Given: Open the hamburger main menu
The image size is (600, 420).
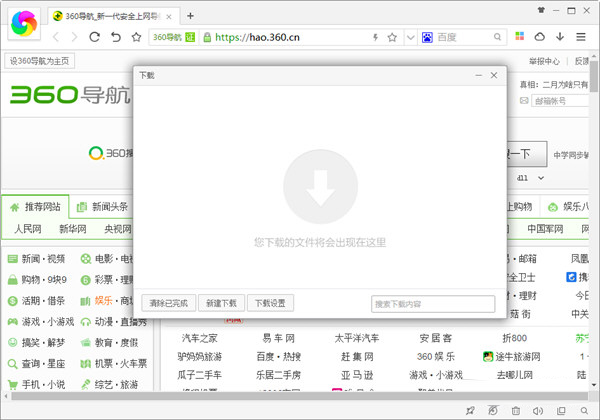Looking at the screenshot, I should pyautogui.click(x=581, y=37).
